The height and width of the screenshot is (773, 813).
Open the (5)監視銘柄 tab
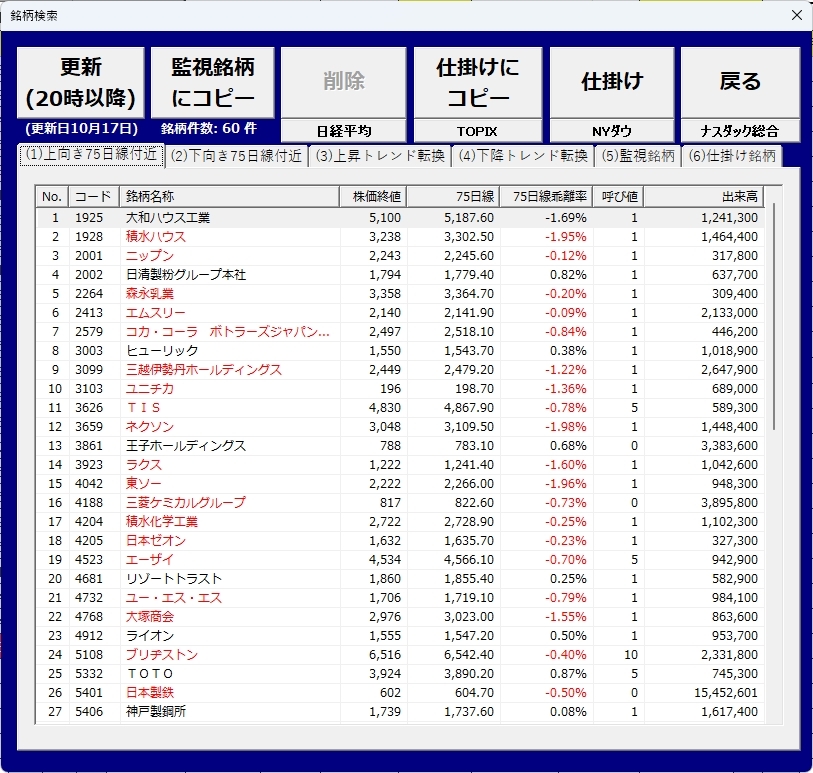coord(638,156)
